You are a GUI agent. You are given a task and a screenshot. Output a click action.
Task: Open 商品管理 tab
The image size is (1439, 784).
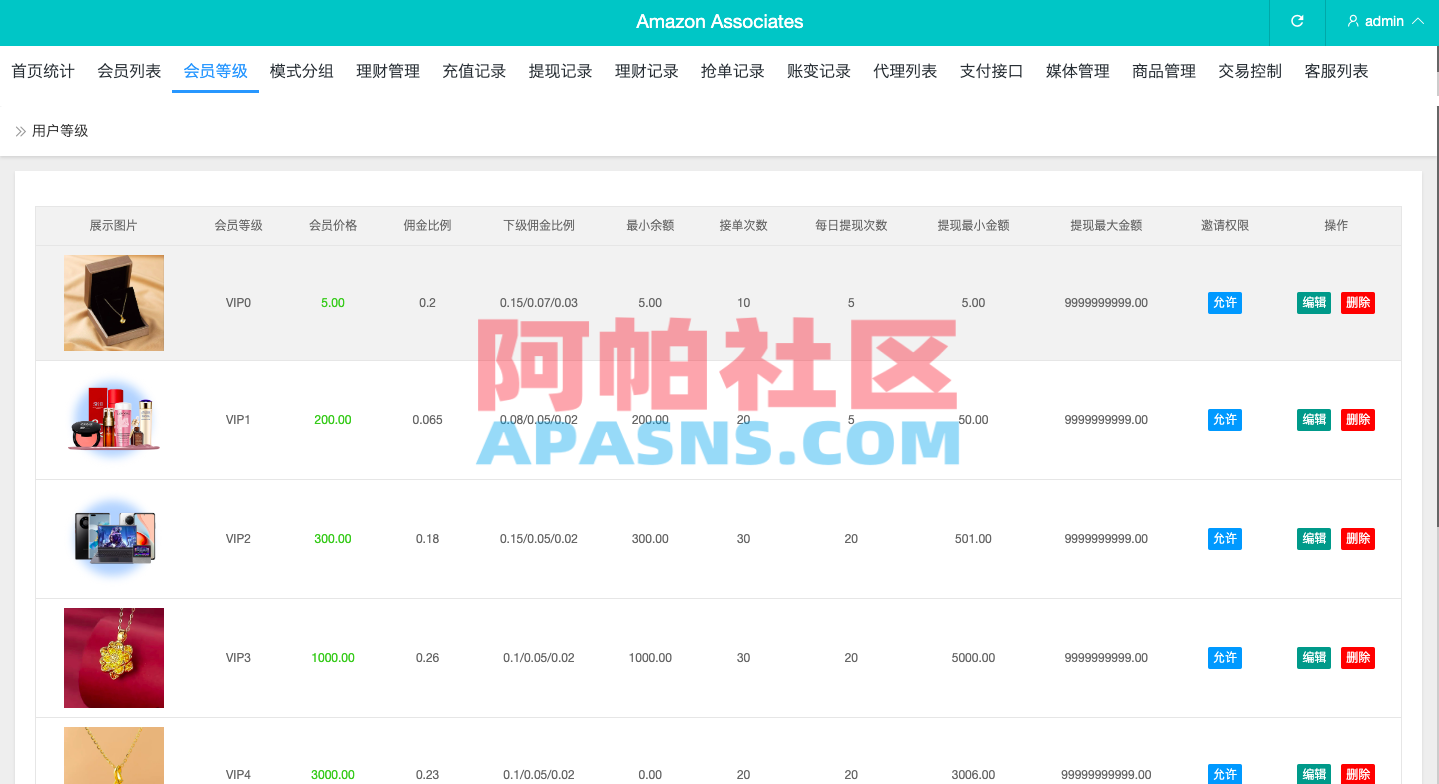tap(1164, 71)
